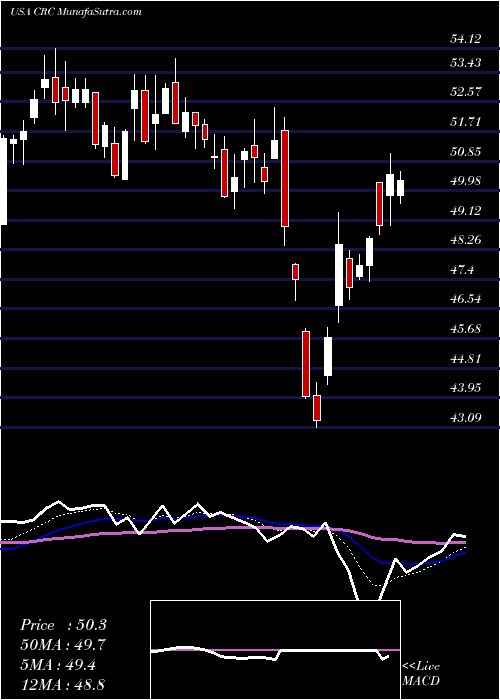This screenshot has height=700, width=500.
Task: Select the 52.57 price axis label
Action: [466, 92]
